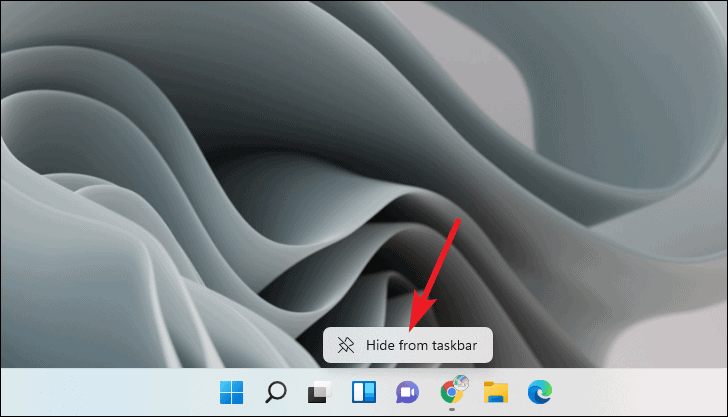Launch Microsoft Edge from taskbar

tap(540, 392)
